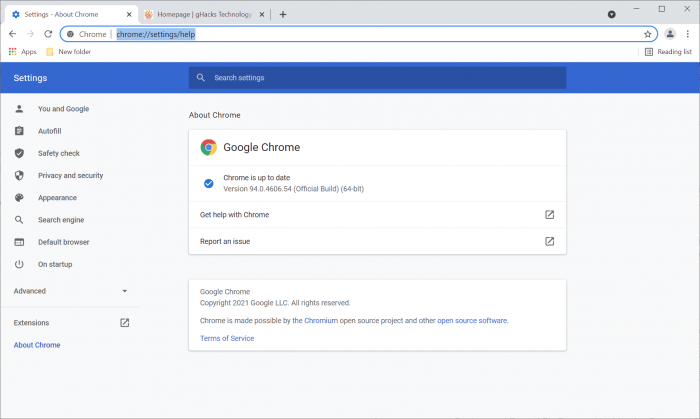Click the Search settings field

pos(377,78)
